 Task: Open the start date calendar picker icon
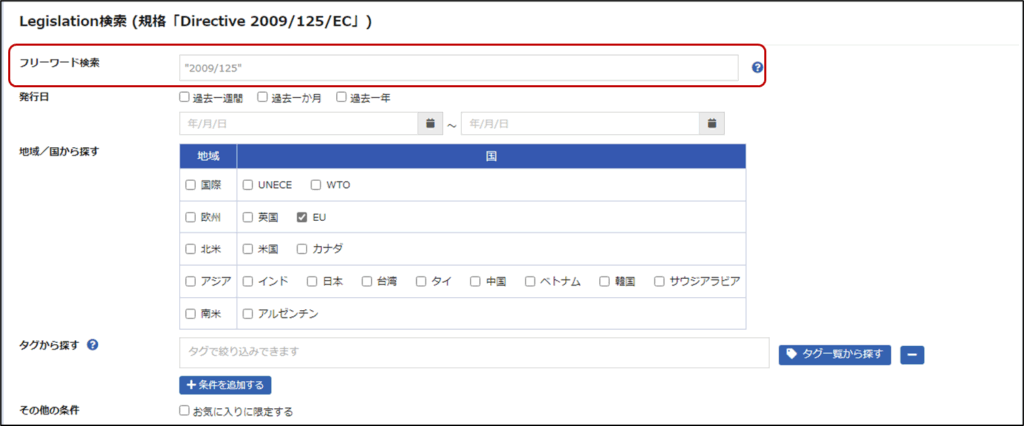430,124
